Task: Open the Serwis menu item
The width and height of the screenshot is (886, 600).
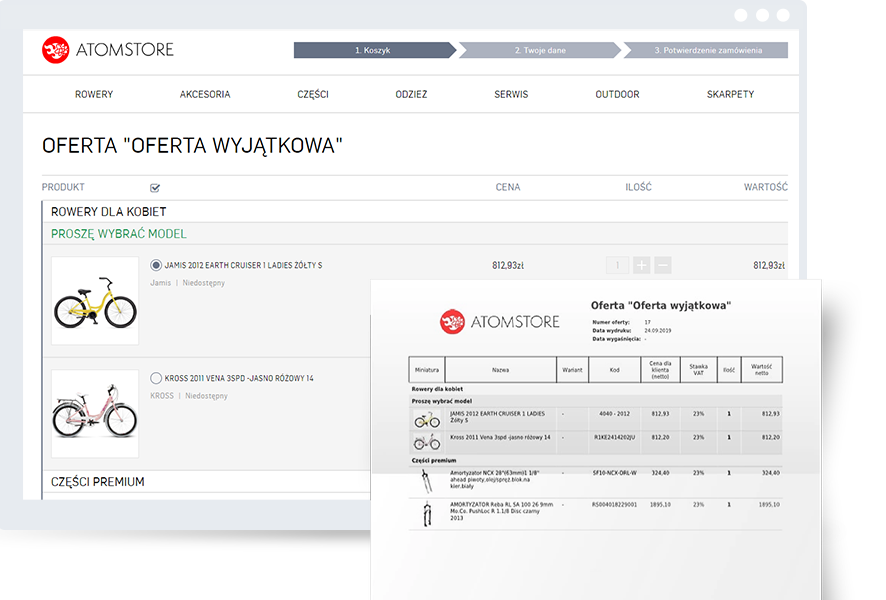Action: 511,95
